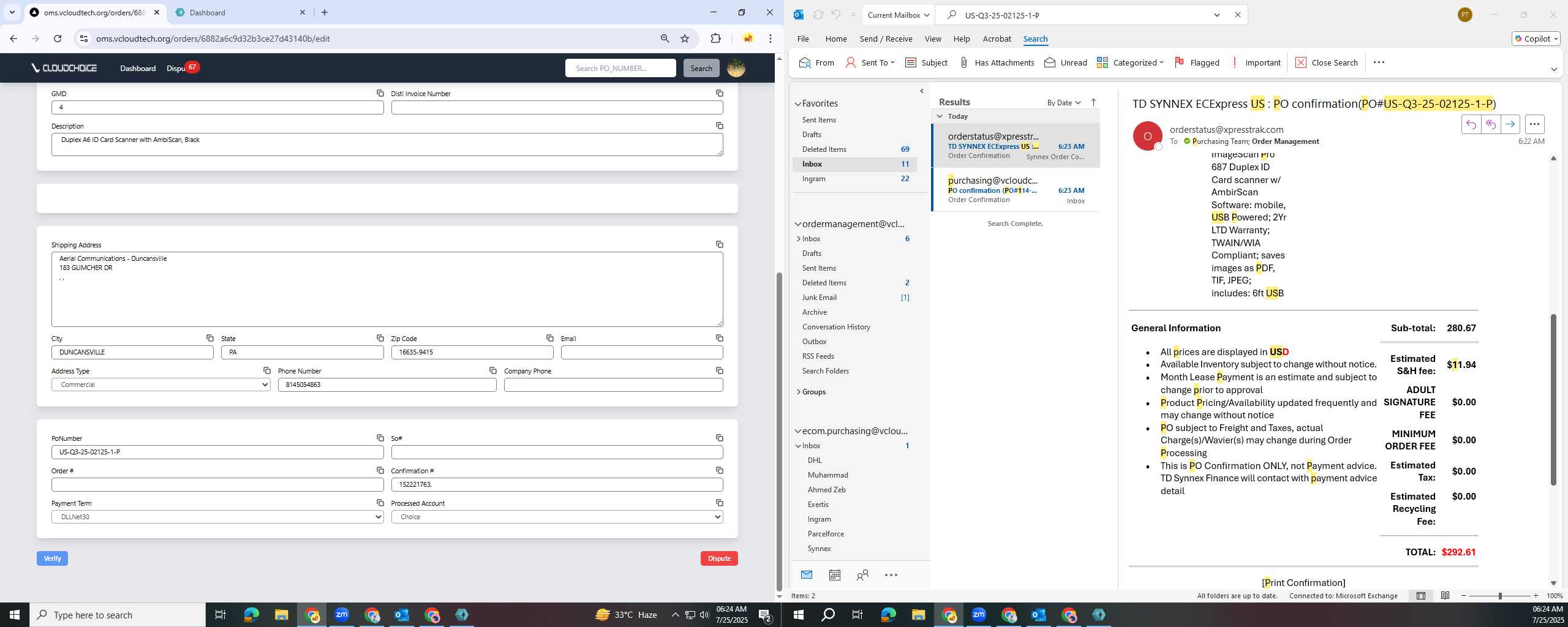Click the browser zoom magnifier icon
The width and height of the screenshot is (1568, 627).
[665, 39]
